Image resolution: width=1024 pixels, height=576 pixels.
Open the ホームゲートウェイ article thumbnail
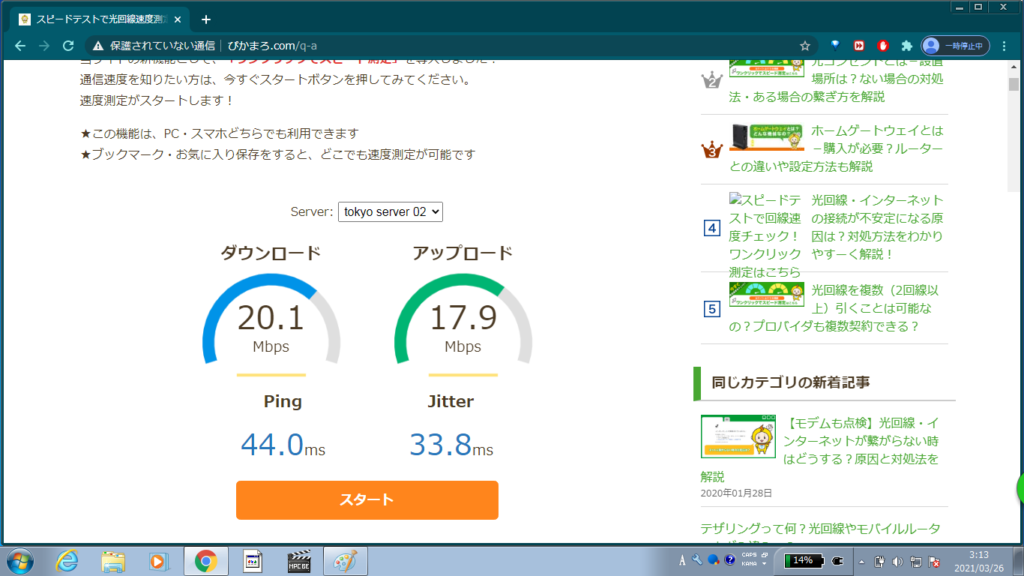coord(767,137)
